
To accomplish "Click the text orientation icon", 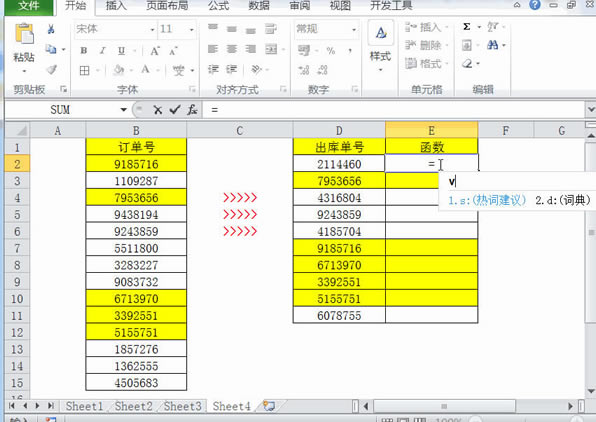I will [x=256, y=69].
